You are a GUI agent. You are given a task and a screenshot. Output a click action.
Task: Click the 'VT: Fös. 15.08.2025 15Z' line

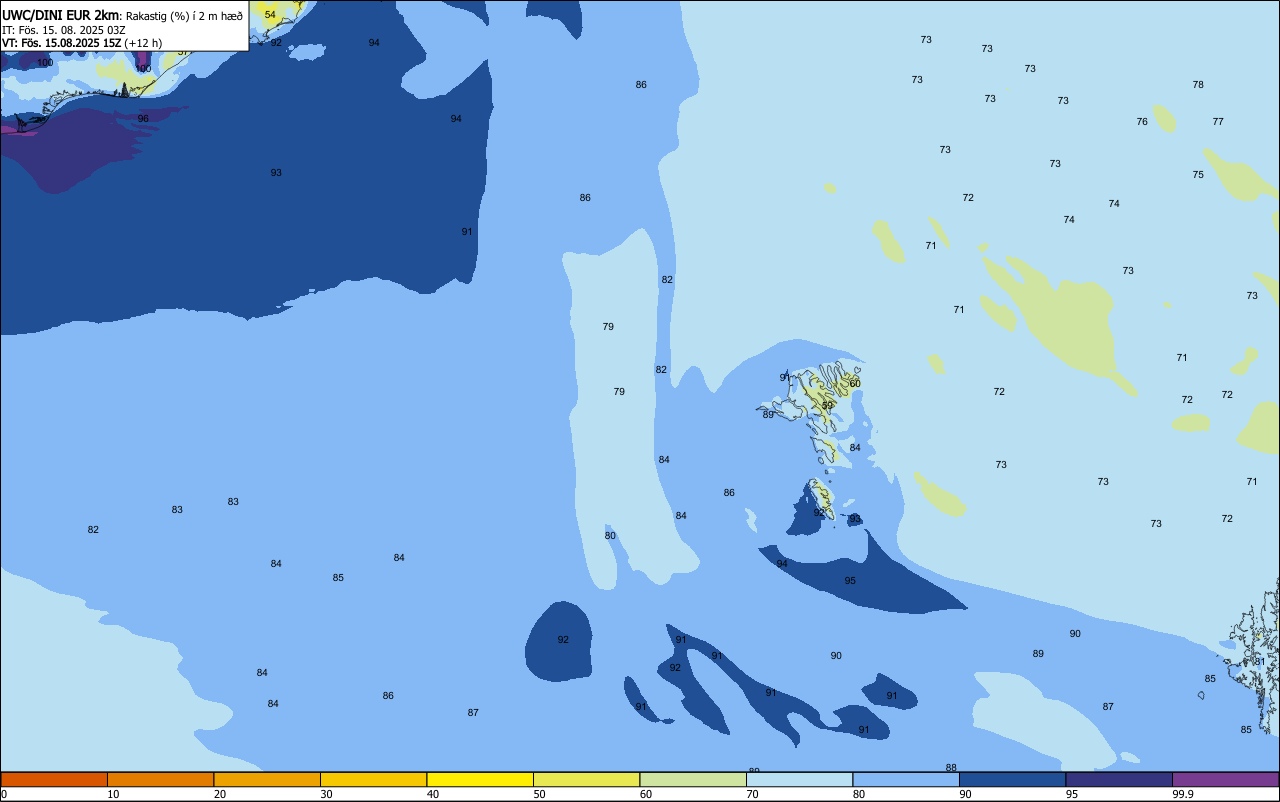click(x=62, y=43)
